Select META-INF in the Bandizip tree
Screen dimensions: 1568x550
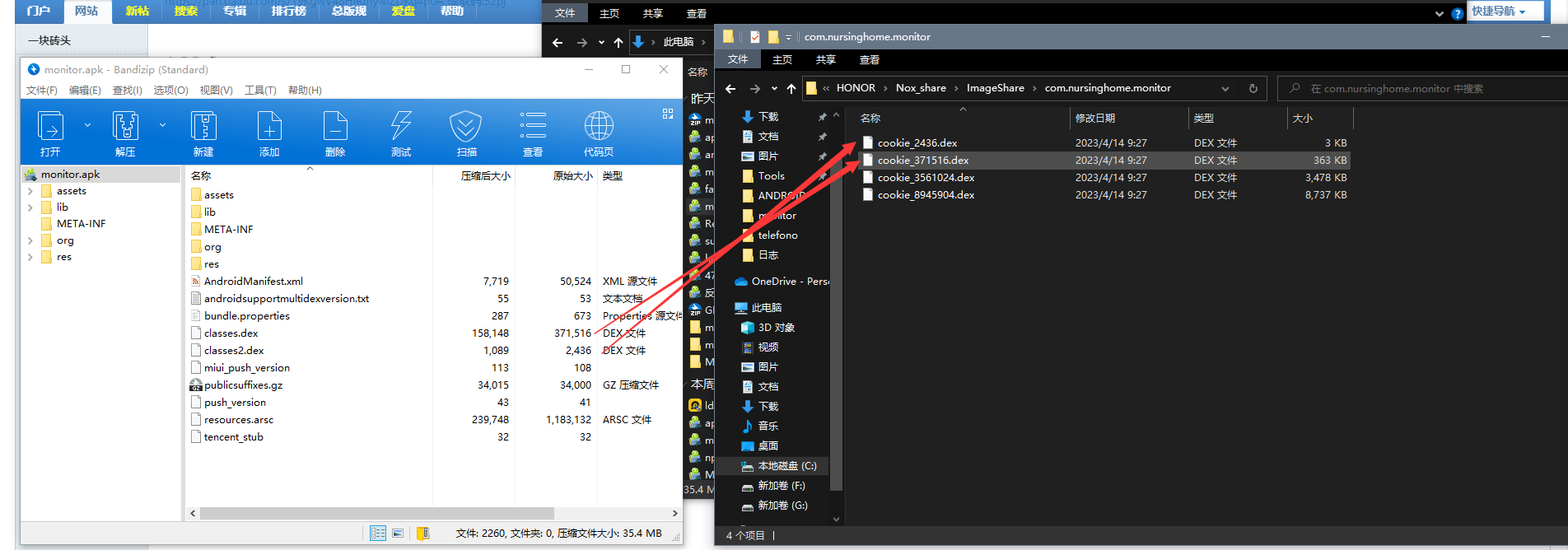(81, 224)
